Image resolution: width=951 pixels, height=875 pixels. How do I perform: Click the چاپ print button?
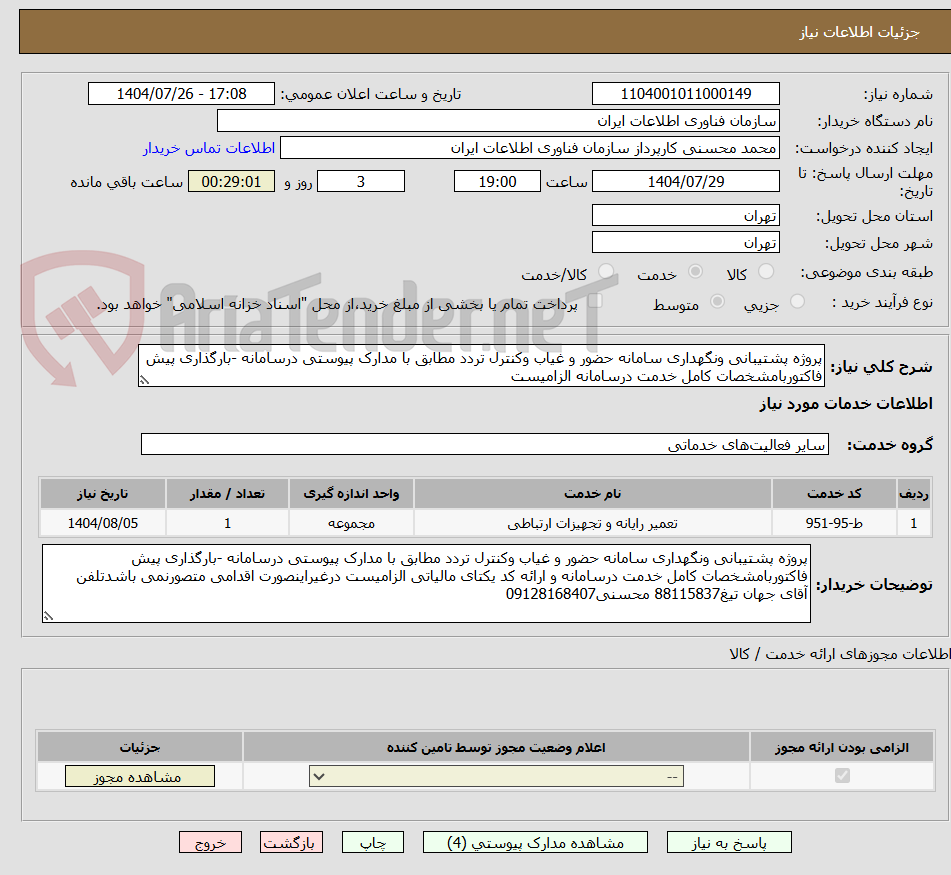(x=372, y=842)
